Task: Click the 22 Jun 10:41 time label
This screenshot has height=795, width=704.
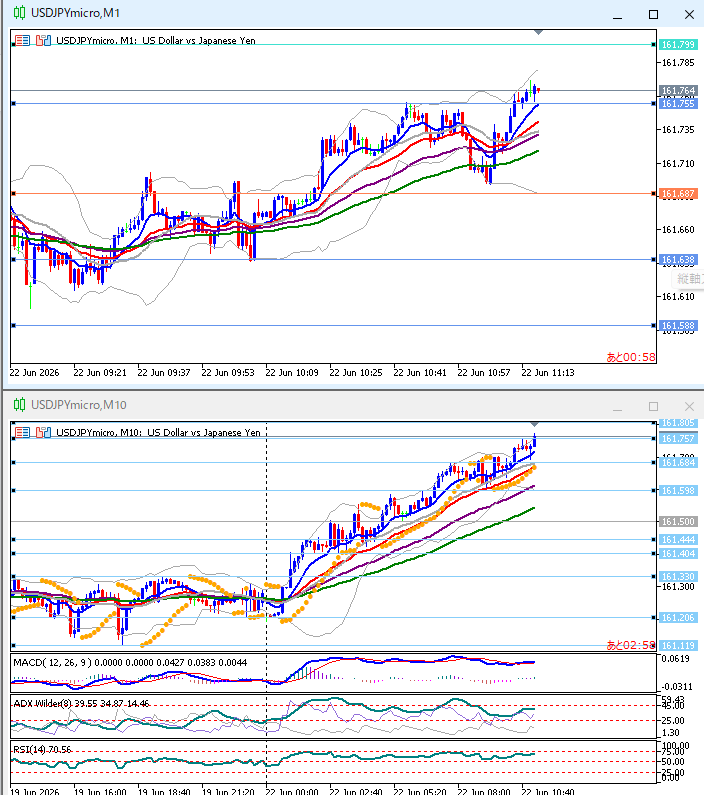Action: coord(420,373)
